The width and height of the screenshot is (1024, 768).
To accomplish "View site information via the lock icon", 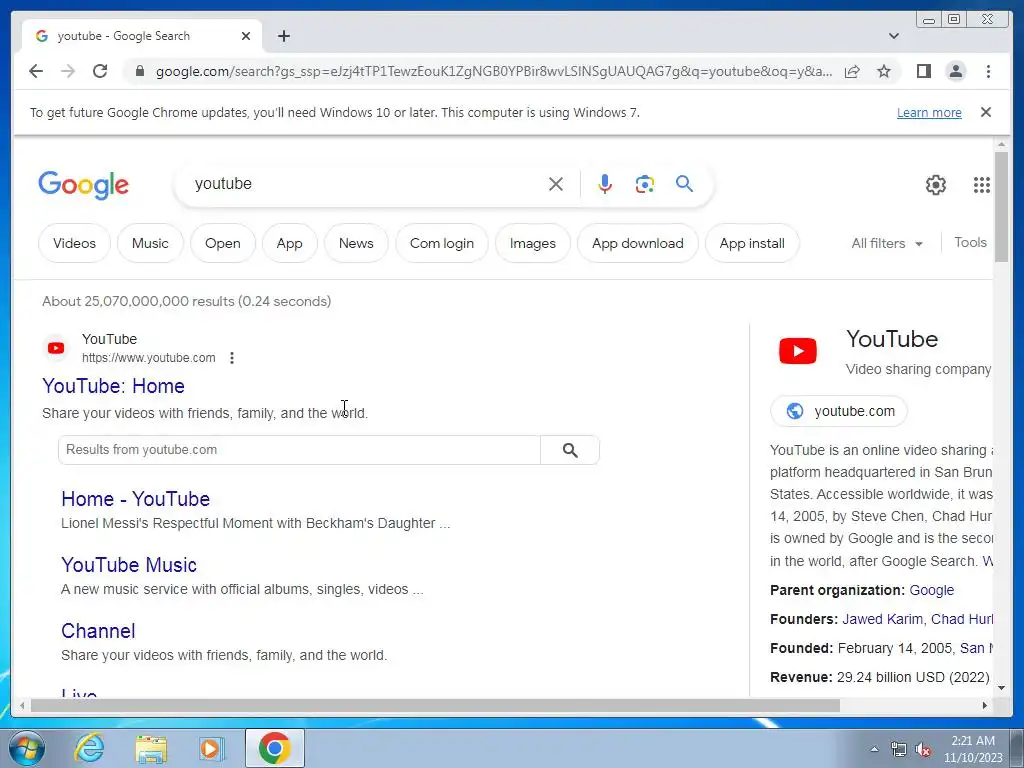I will coord(139,71).
